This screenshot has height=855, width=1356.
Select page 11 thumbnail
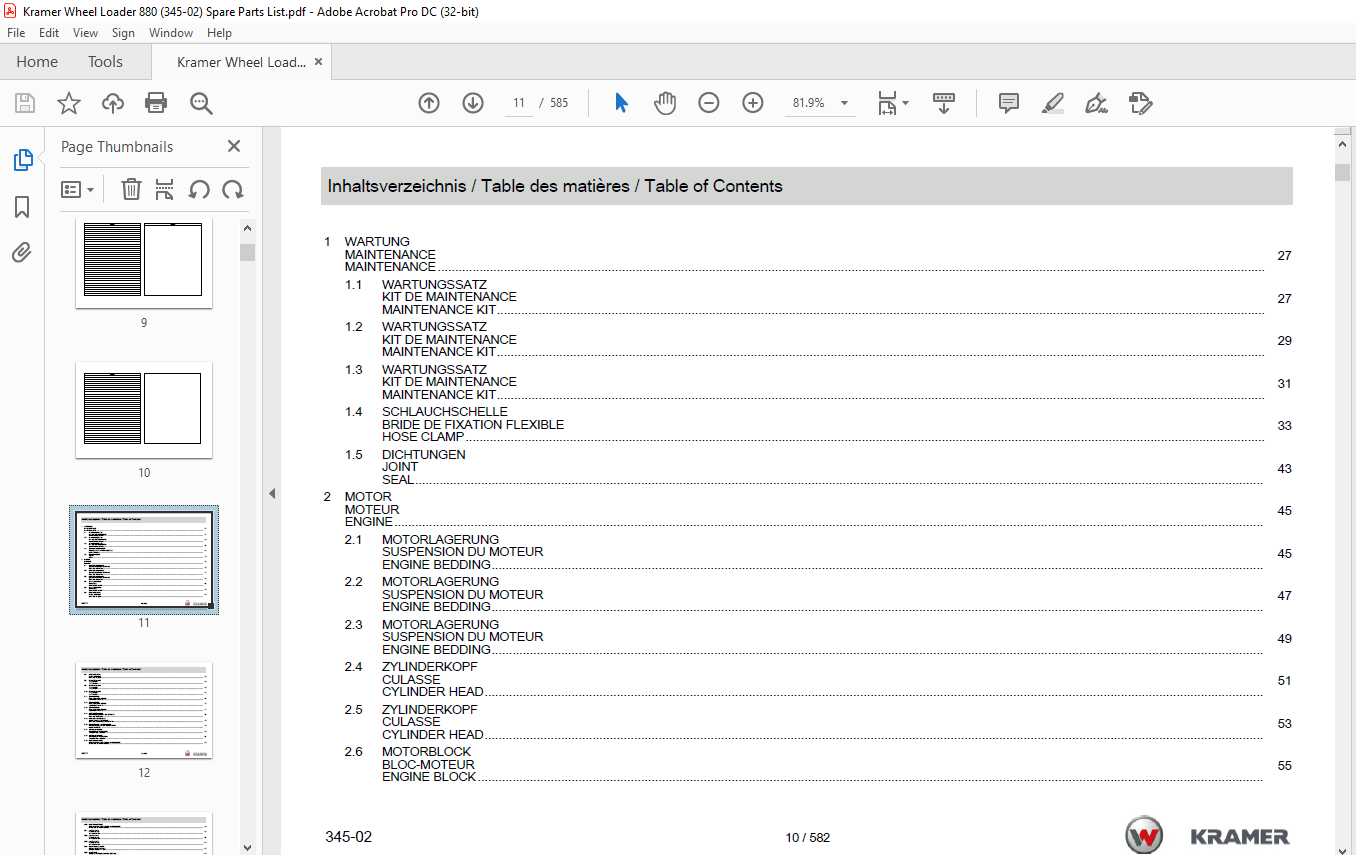(144, 559)
